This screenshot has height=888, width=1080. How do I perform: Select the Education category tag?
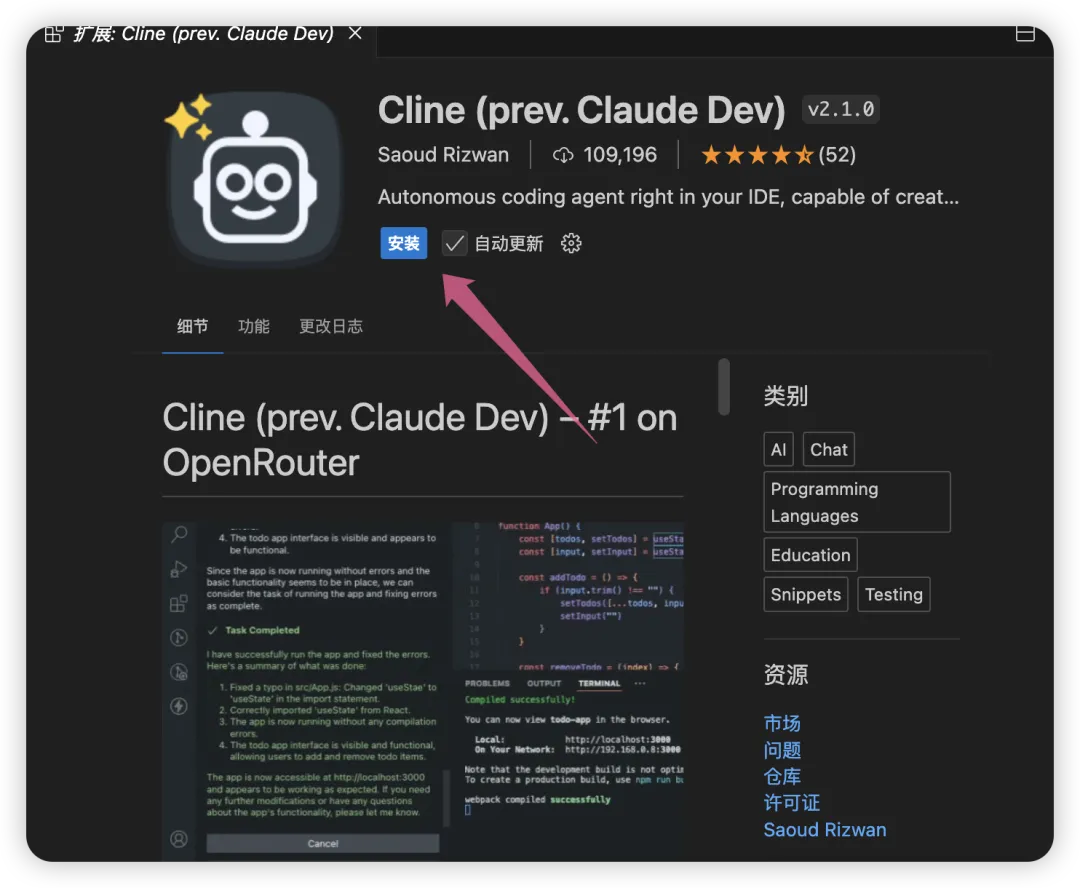pyautogui.click(x=810, y=555)
